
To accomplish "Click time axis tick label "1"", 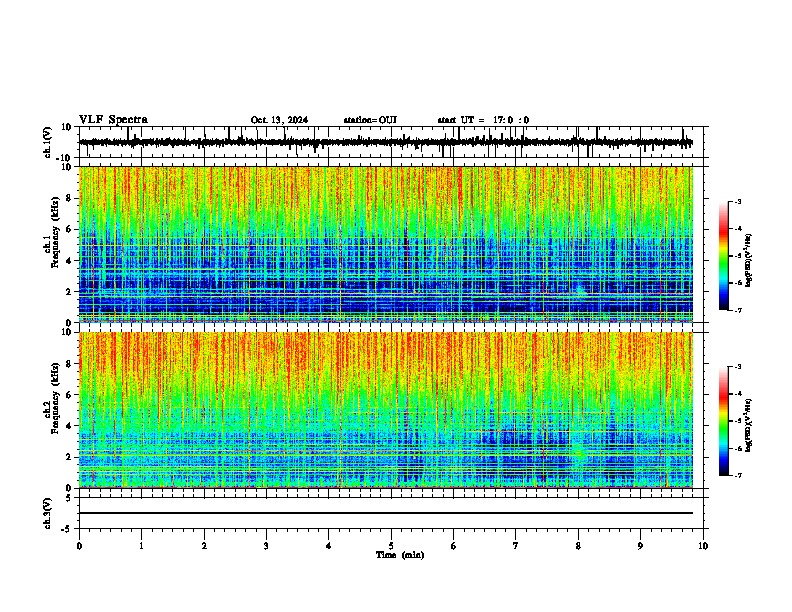I will (x=141, y=546).
